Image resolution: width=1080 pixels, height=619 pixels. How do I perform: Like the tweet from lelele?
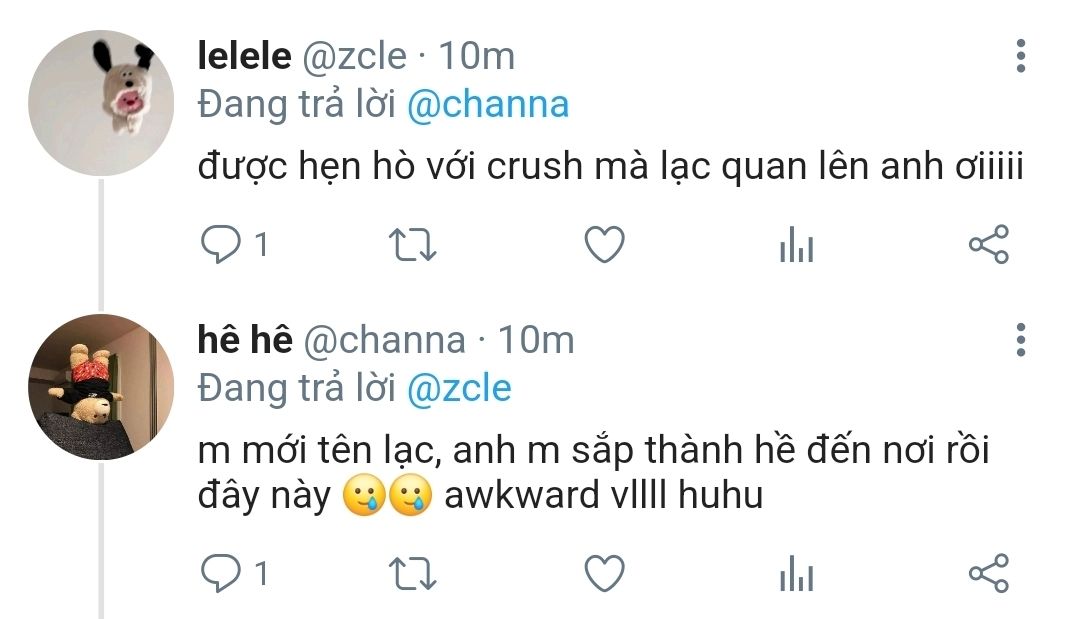603,245
